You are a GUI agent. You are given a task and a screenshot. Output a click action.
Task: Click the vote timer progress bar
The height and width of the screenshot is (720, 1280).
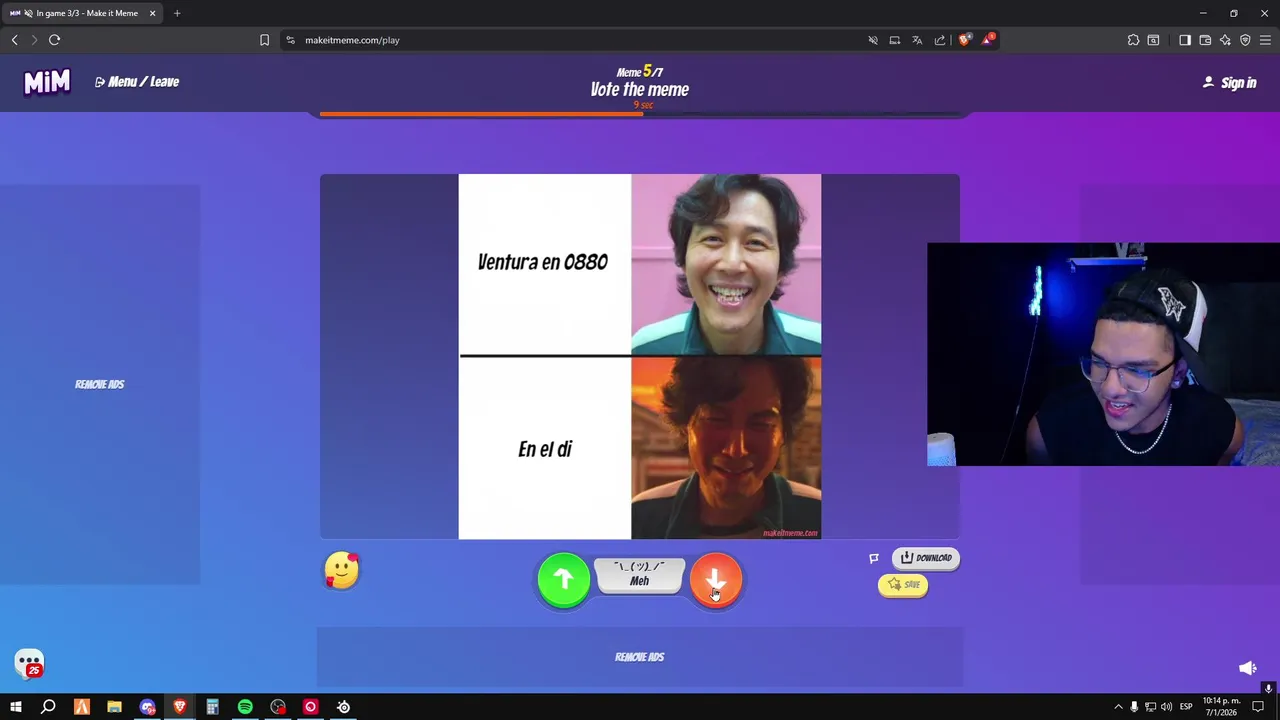click(x=640, y=114)
